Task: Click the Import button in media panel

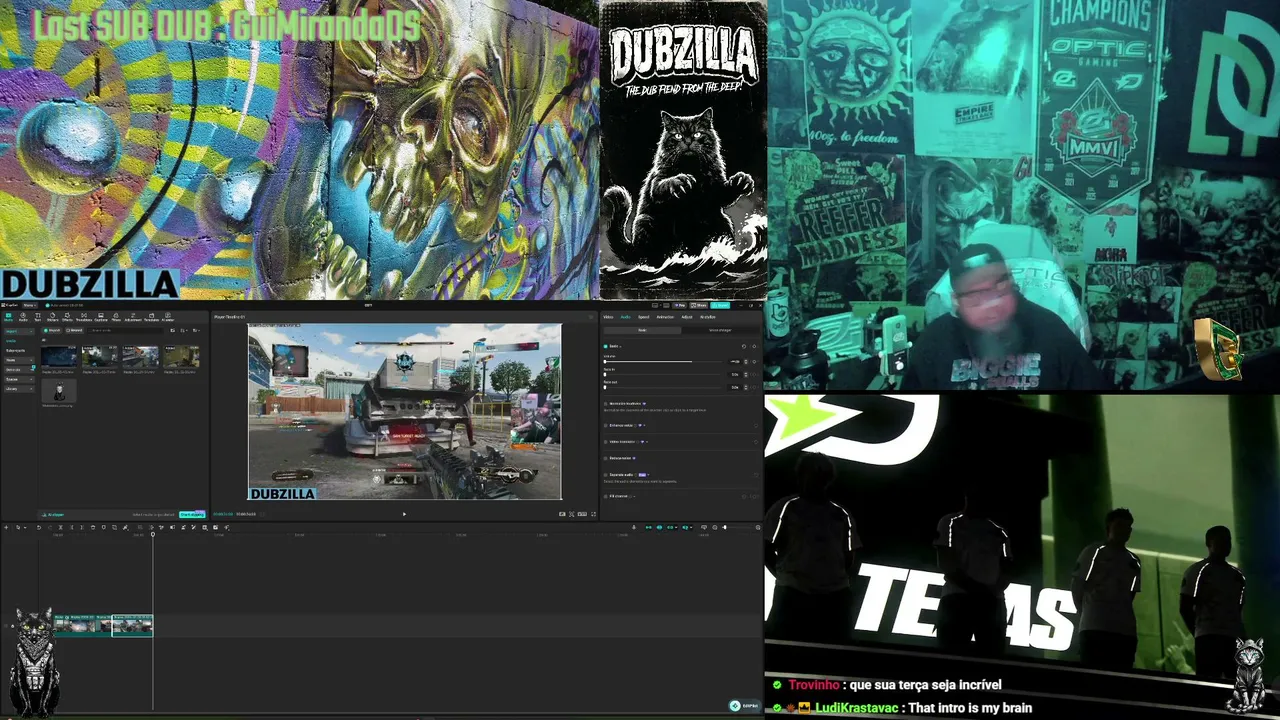Action: pyautogui.click(x=53, y=330)
